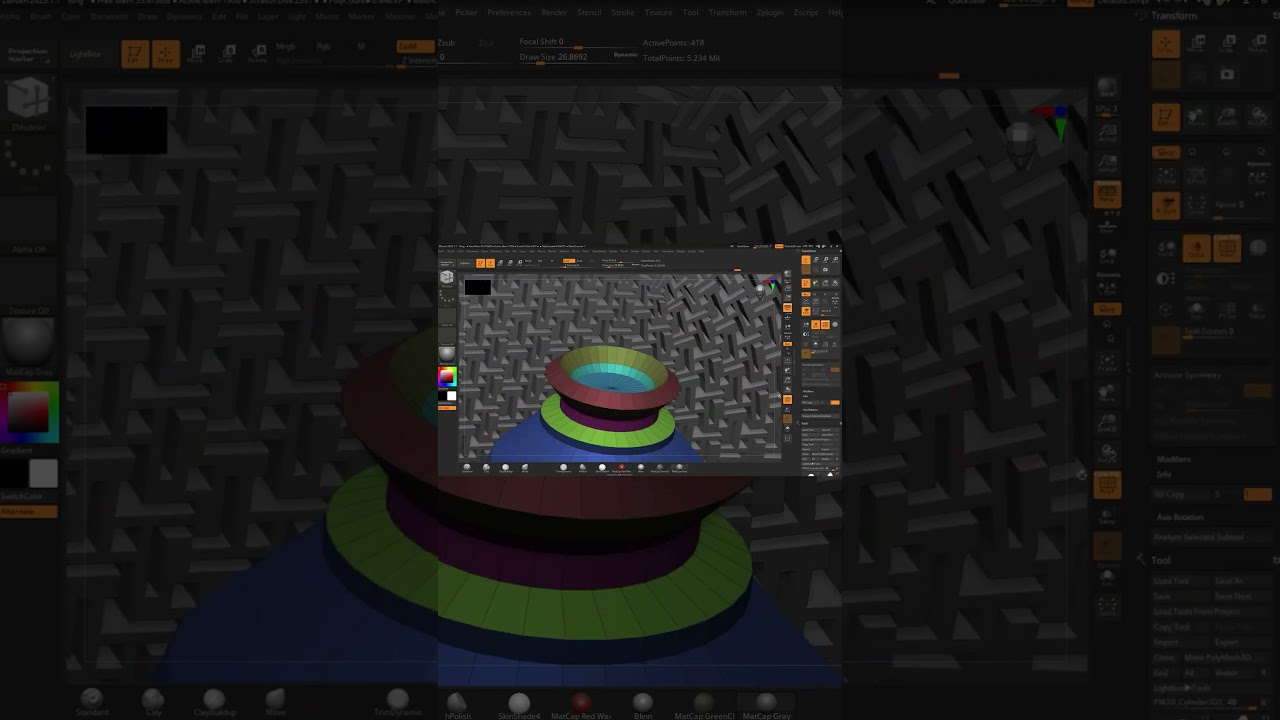Image resolution: width=1280 pixels, height=720 pixels.
Task: Enable the Mrgb paint mode
Action: click(286, 47)
